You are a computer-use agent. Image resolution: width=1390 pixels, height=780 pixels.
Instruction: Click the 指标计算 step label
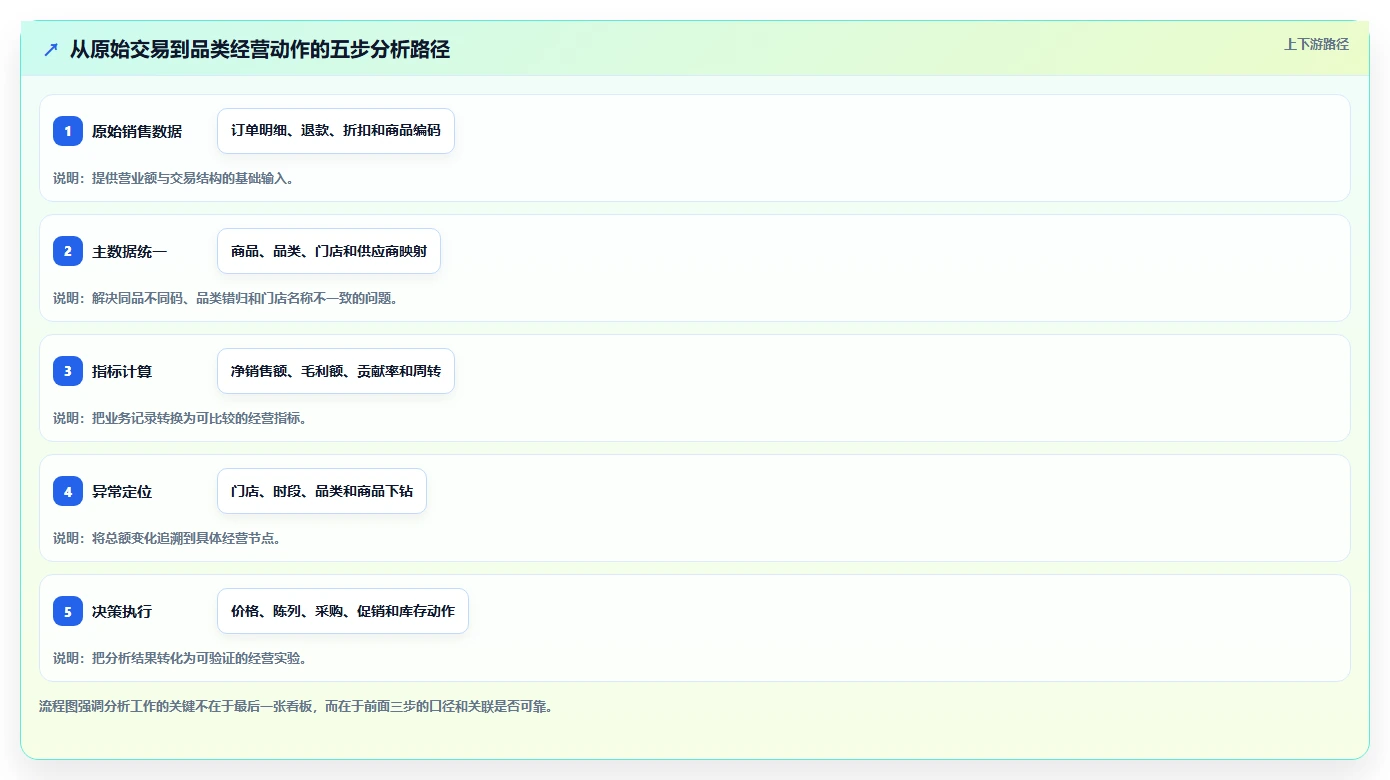click(122, 371)
